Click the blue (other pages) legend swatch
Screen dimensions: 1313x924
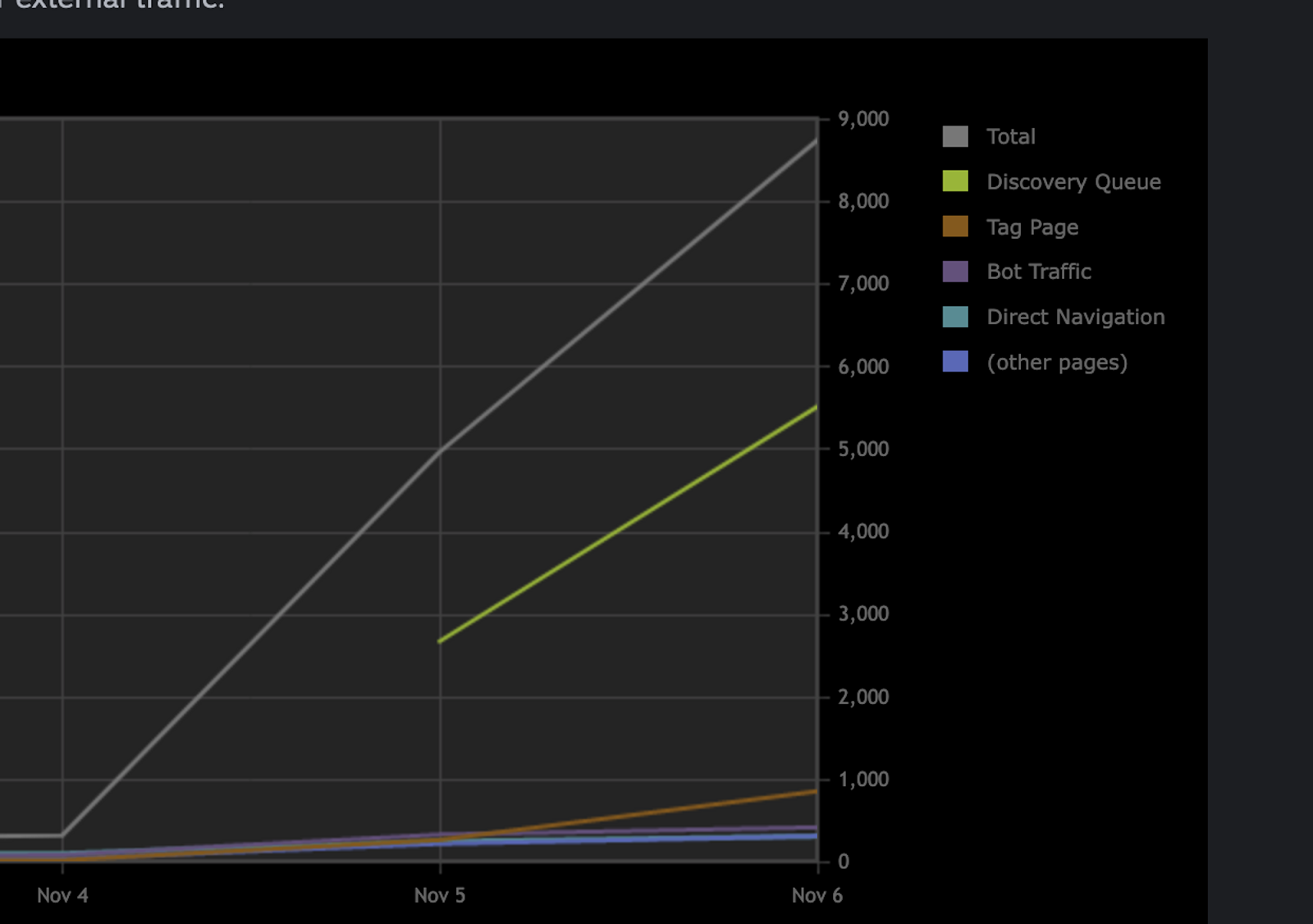click(x=955, y=362)
